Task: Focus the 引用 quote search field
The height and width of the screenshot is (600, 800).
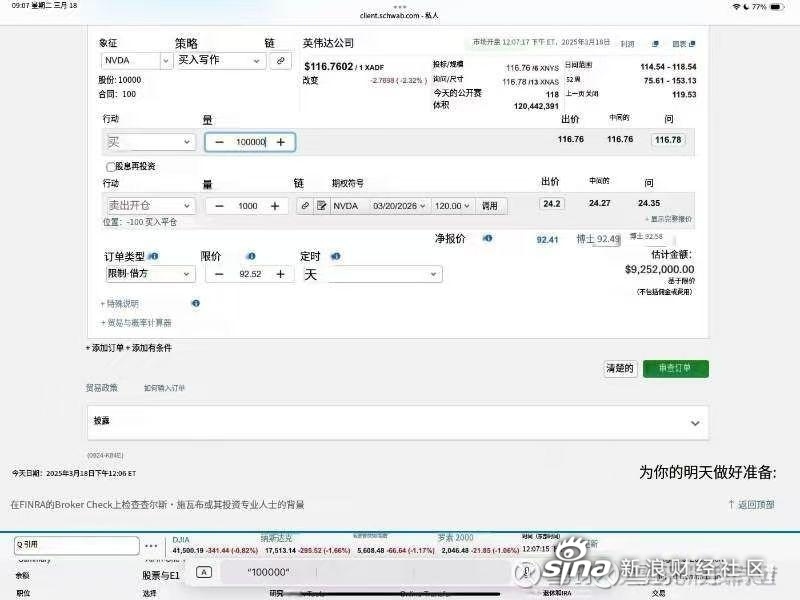Action: point(77,545)
